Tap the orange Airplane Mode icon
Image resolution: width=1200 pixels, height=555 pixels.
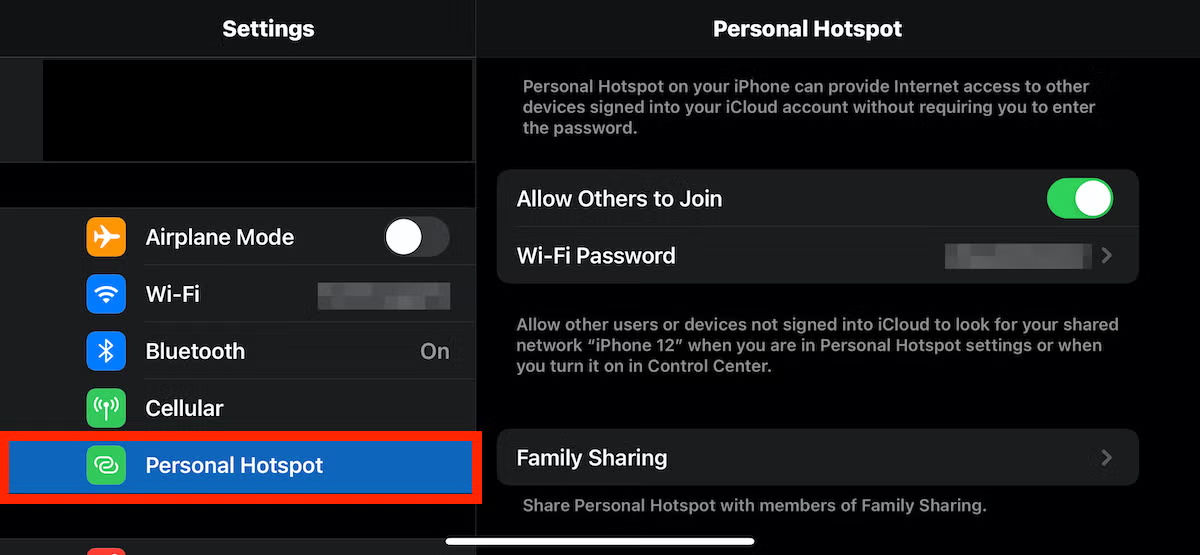106,237
